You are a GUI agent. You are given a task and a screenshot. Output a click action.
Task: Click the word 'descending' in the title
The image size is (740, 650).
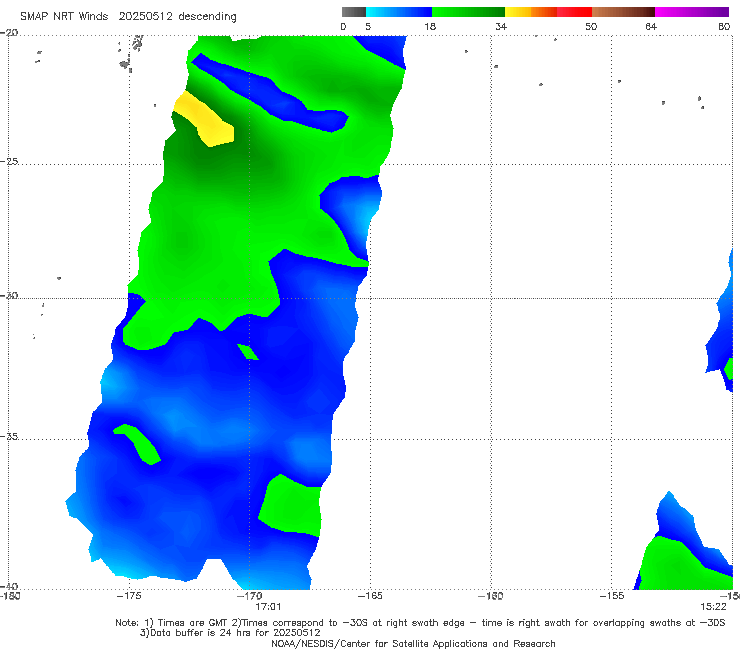208,17
